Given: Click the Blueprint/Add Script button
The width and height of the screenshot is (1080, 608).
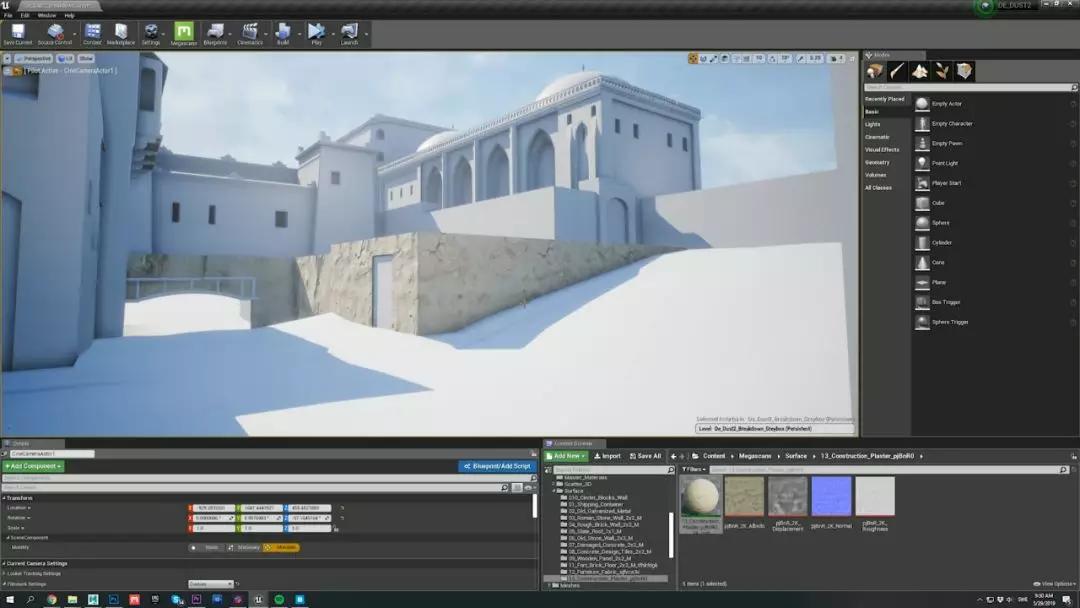Looking at the screenshot, I should point(497,466).
